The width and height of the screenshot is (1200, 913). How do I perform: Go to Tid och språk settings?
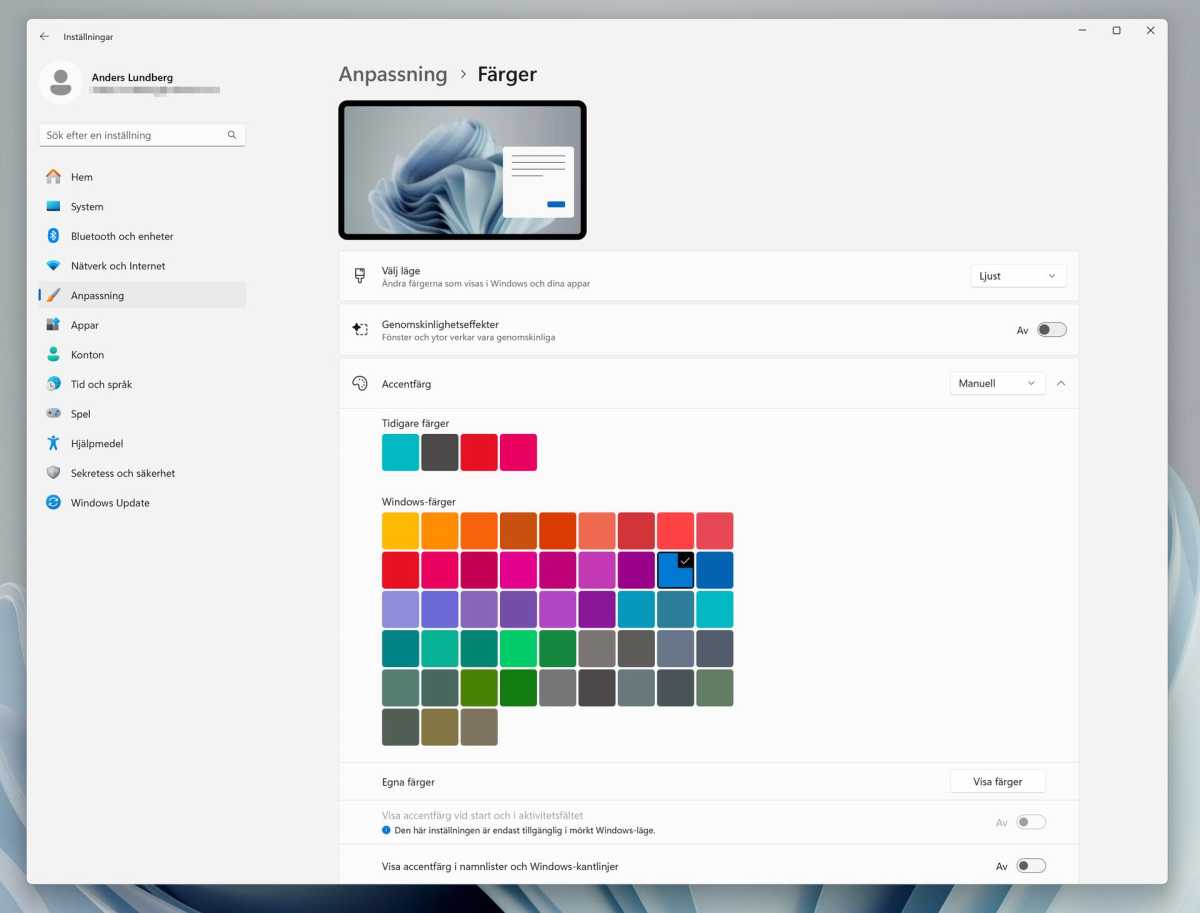[x=101, y=384]
